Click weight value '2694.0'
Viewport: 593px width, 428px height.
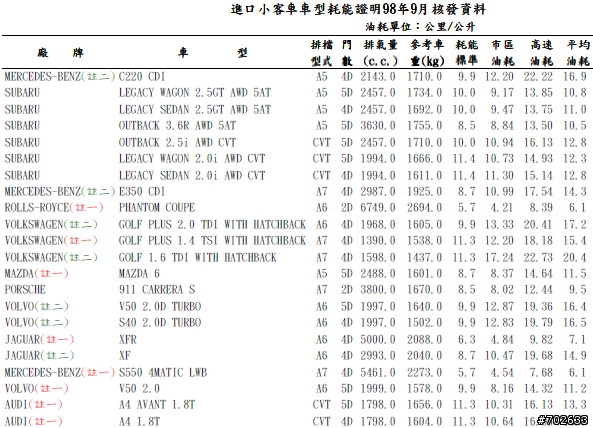click(x=424, y=208)
